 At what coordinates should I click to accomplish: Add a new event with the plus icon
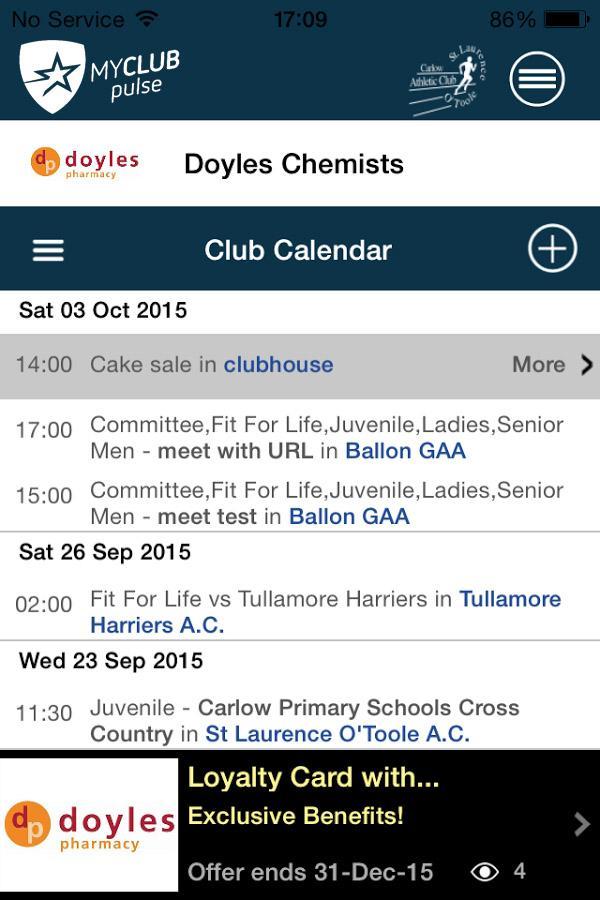click(553, 249)
